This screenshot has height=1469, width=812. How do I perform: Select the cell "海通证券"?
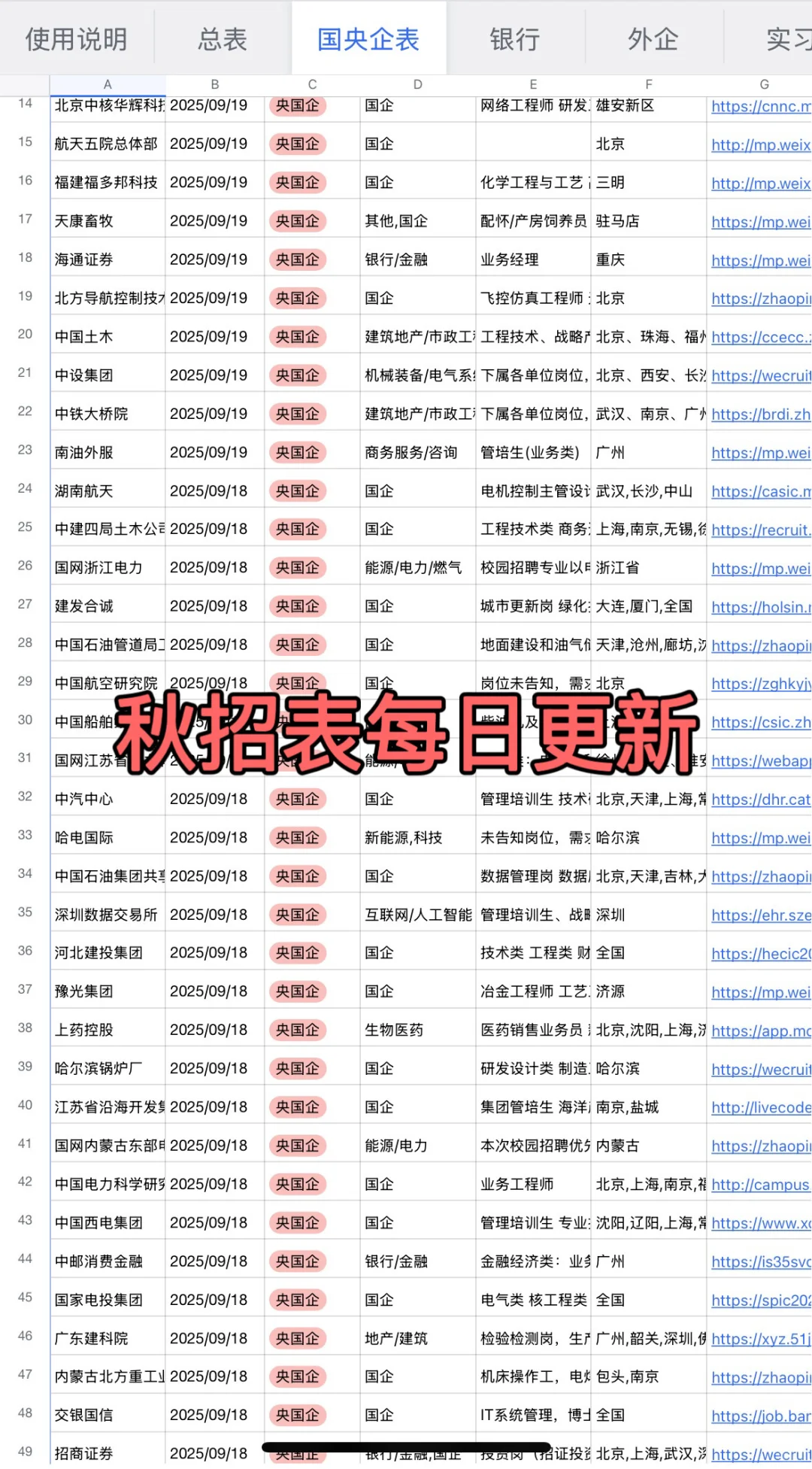[x=108, y=260]
